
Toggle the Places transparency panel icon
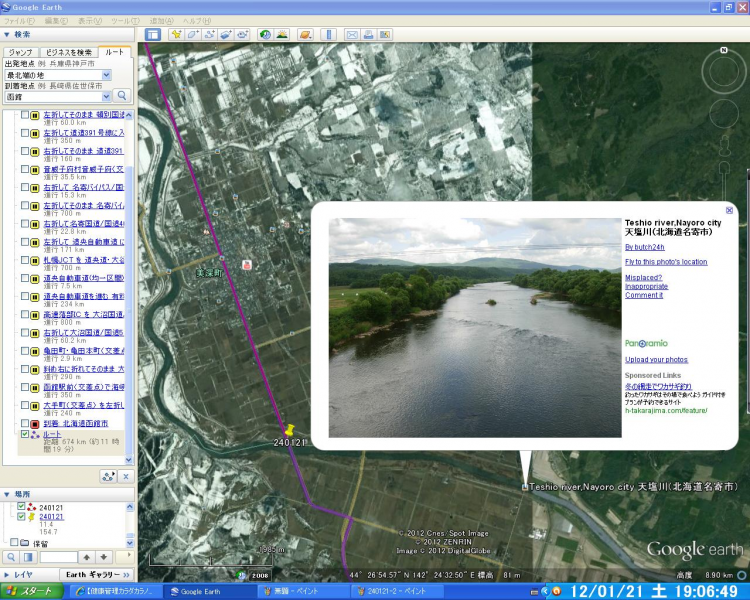[x=28, y=557]
